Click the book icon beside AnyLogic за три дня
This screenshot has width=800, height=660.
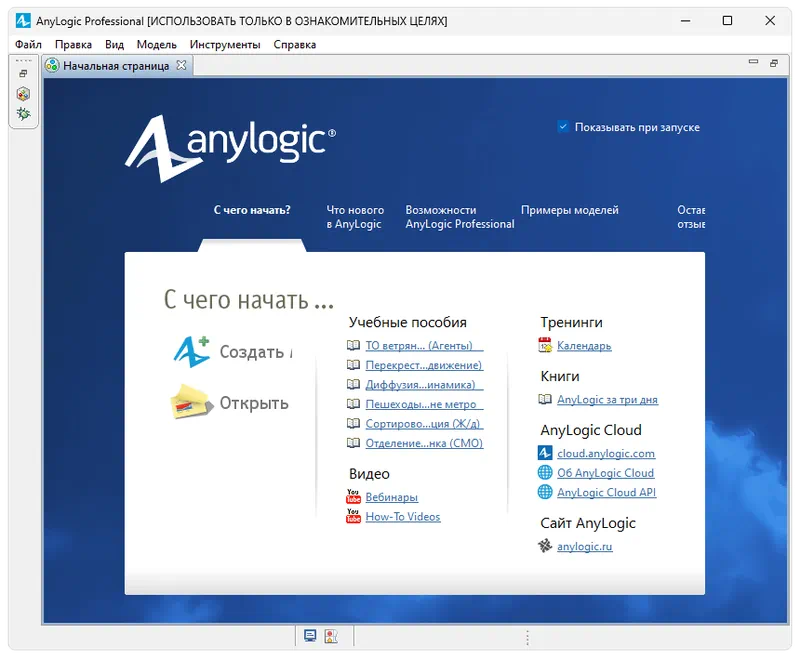pyautogui.click(x=545, y=399)
